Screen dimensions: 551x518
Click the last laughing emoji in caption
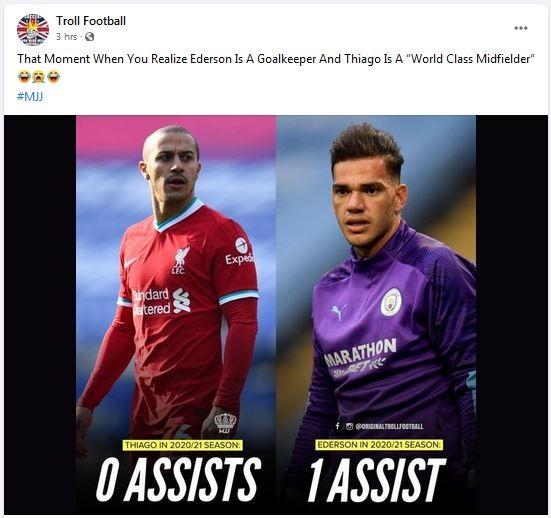(53, 77)
